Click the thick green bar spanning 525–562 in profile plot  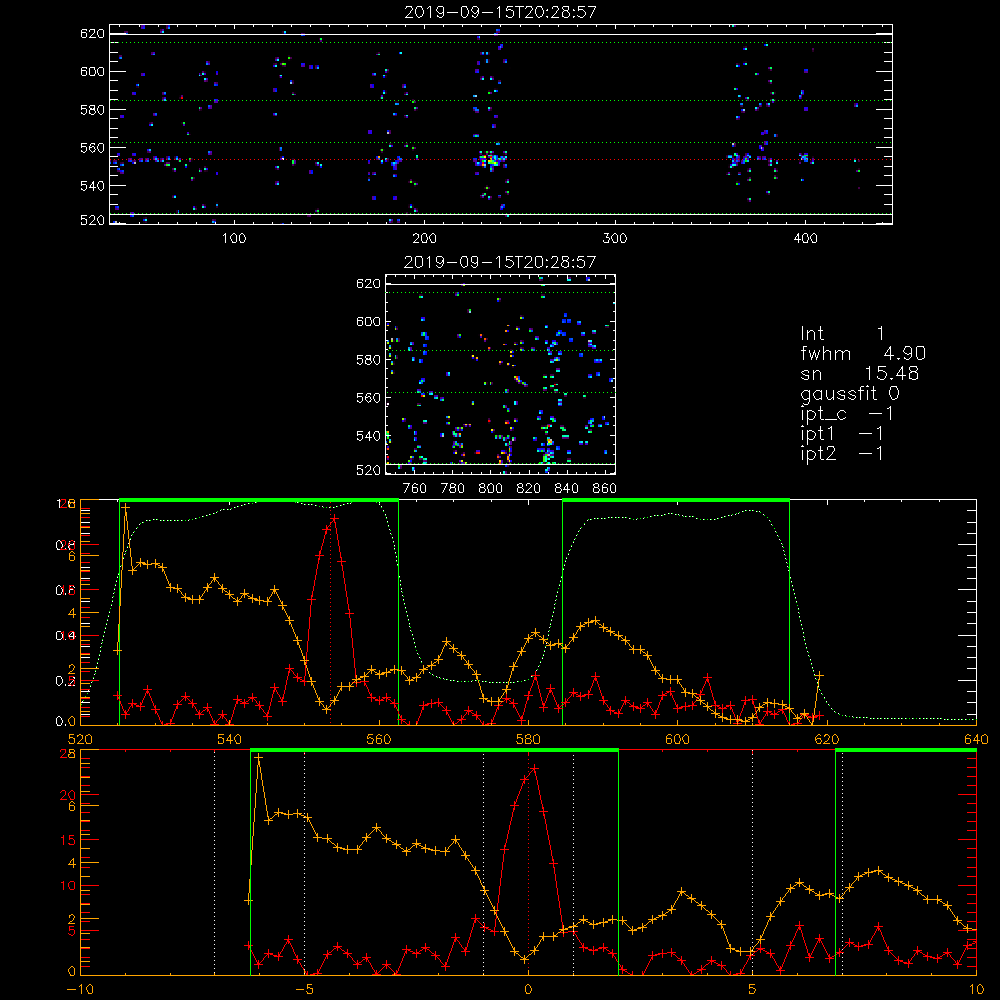[259, 500]
